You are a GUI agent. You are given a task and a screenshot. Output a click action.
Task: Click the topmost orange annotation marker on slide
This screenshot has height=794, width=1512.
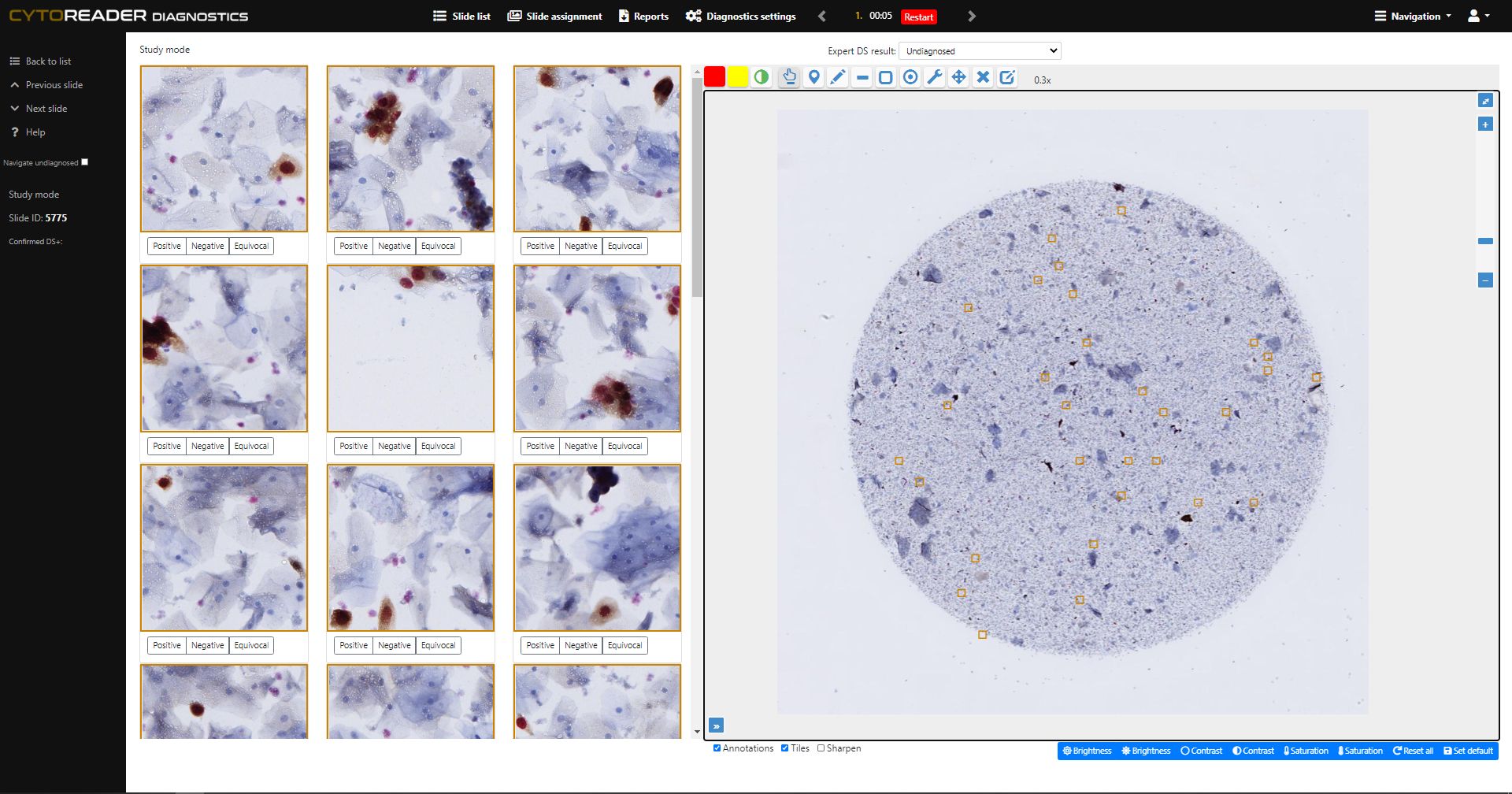[1121, 210]
